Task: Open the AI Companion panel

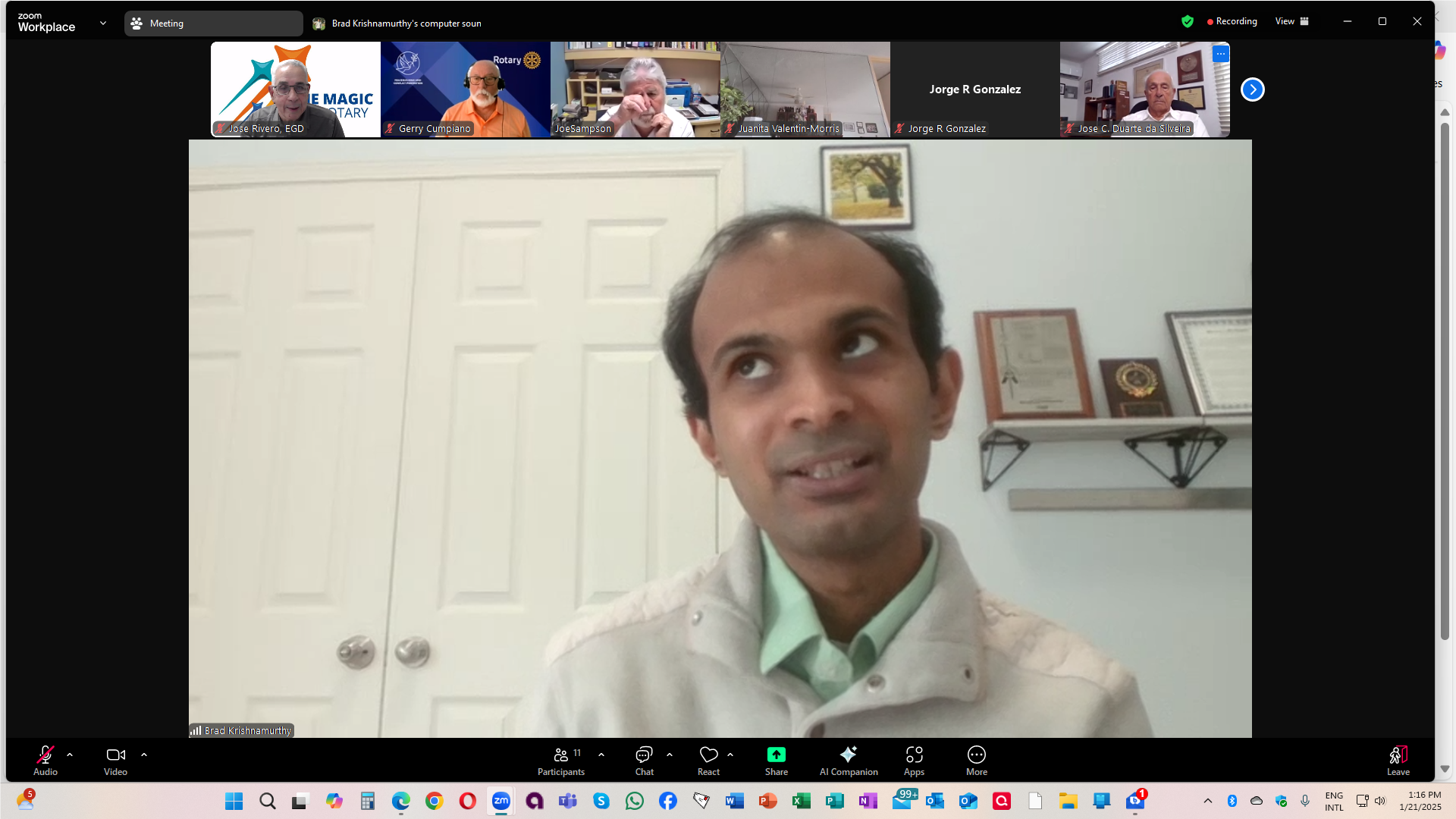Action: tap(848, 760)
